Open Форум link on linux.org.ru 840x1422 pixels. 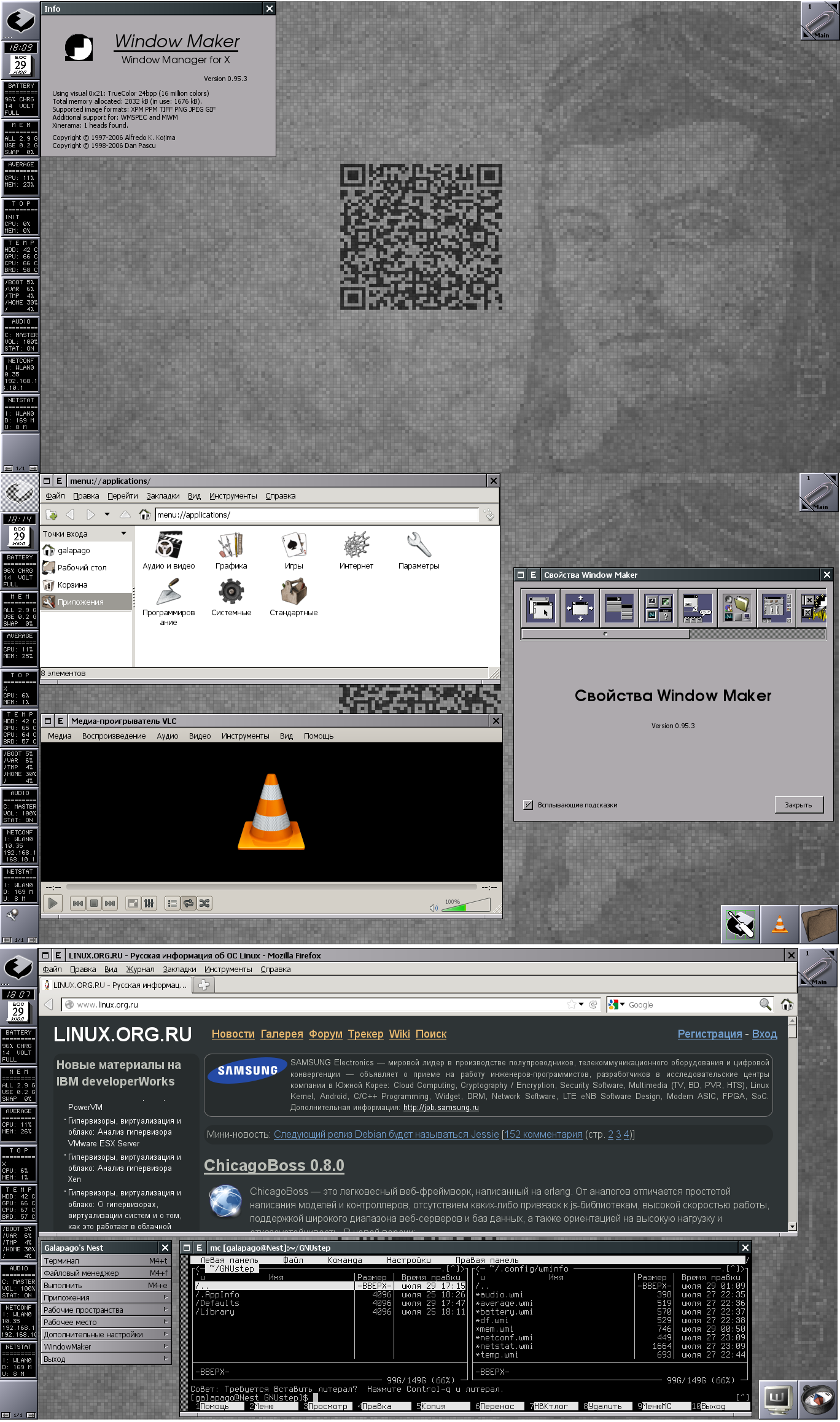325,1034
